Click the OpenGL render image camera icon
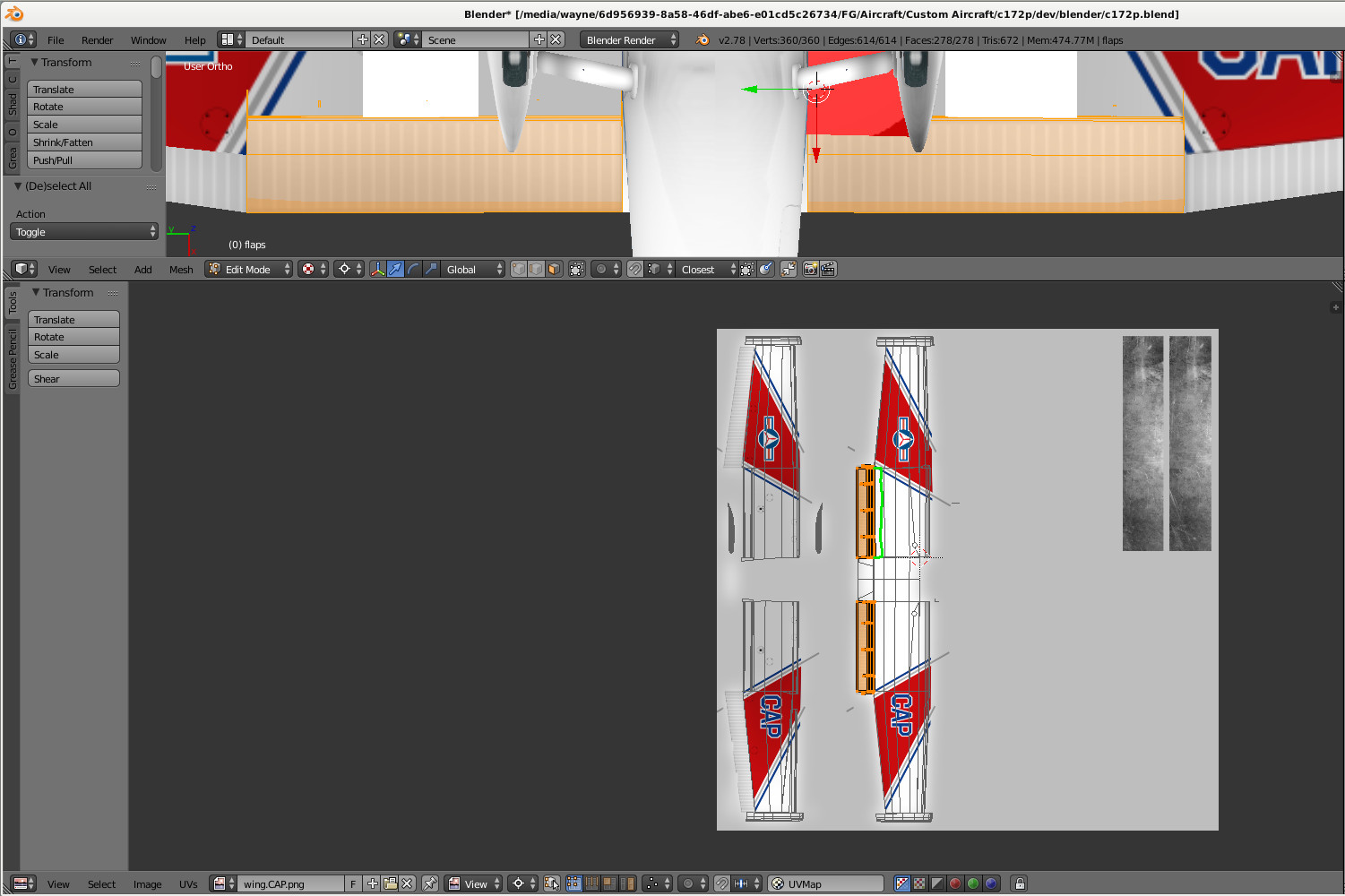This screenshot has width=1345, height=896. click(x=811, y=269)
